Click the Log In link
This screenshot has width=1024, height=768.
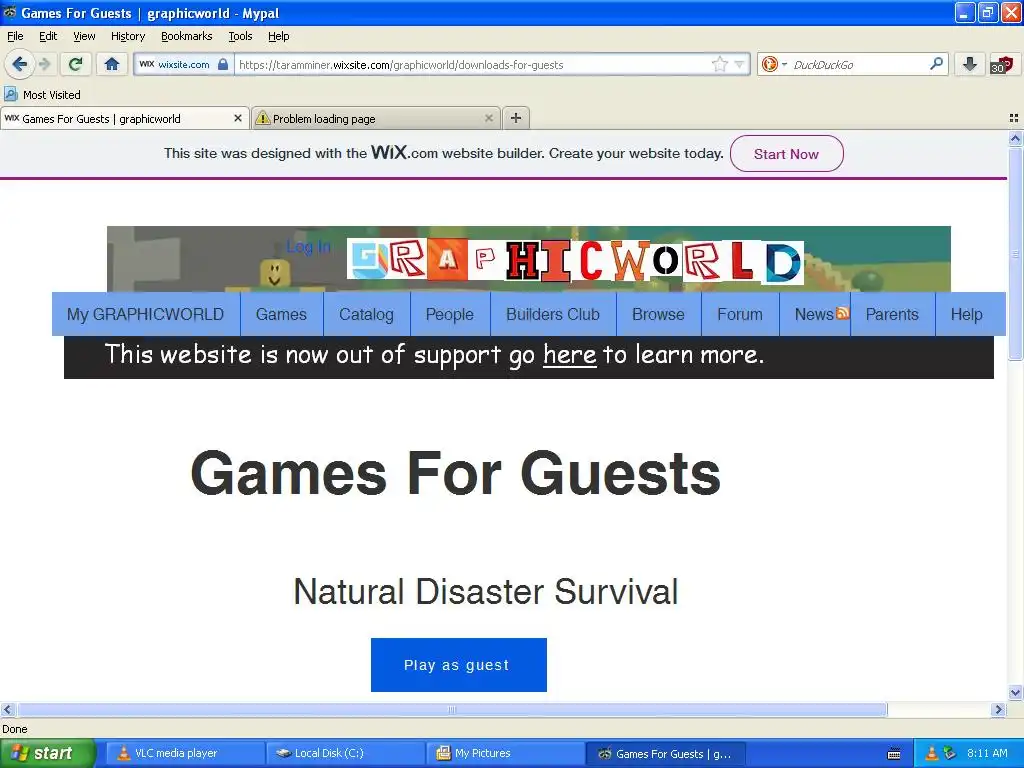(x=308, y=247)
